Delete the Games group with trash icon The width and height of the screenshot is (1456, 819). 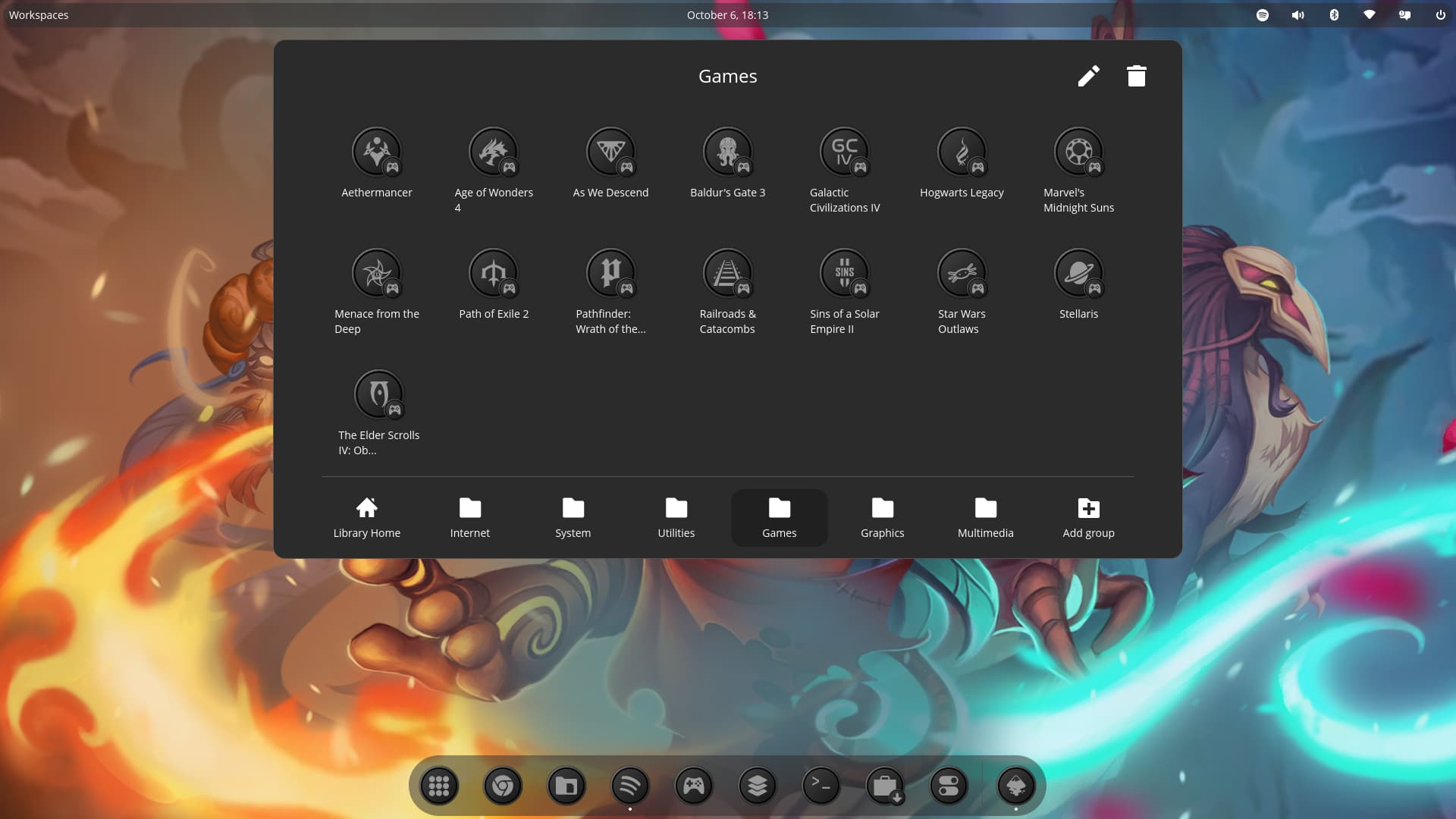[x=1136, y=76]
